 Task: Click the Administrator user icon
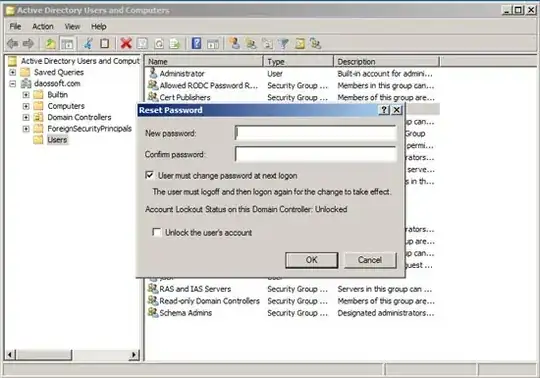click(x=153, y=73)
